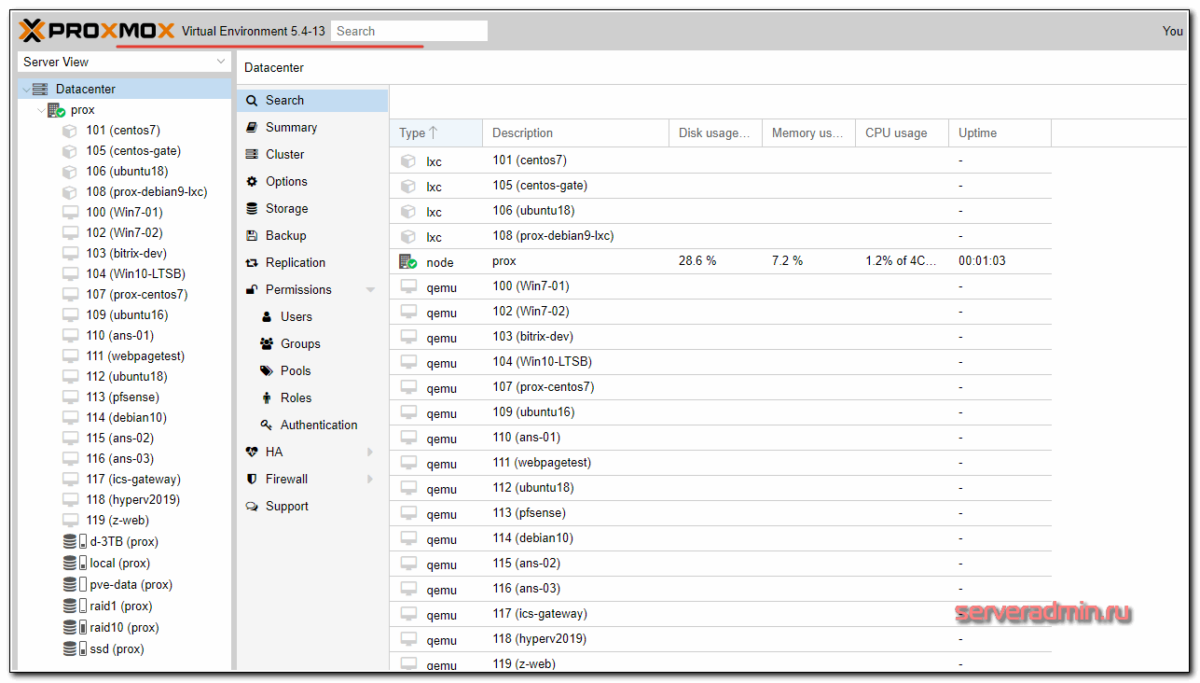Collapse the Datacenter tree node
Image resolution: width=1200 pixels, height=683 pixels.
click(x=26, y=90)
